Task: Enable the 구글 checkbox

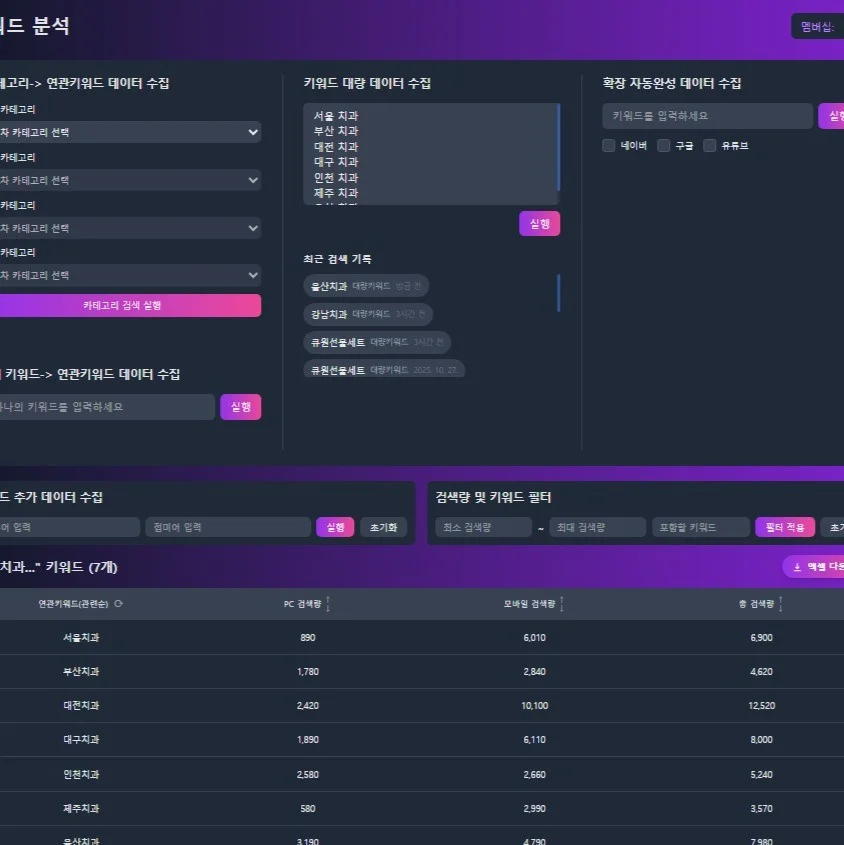Action: point(663,145)
